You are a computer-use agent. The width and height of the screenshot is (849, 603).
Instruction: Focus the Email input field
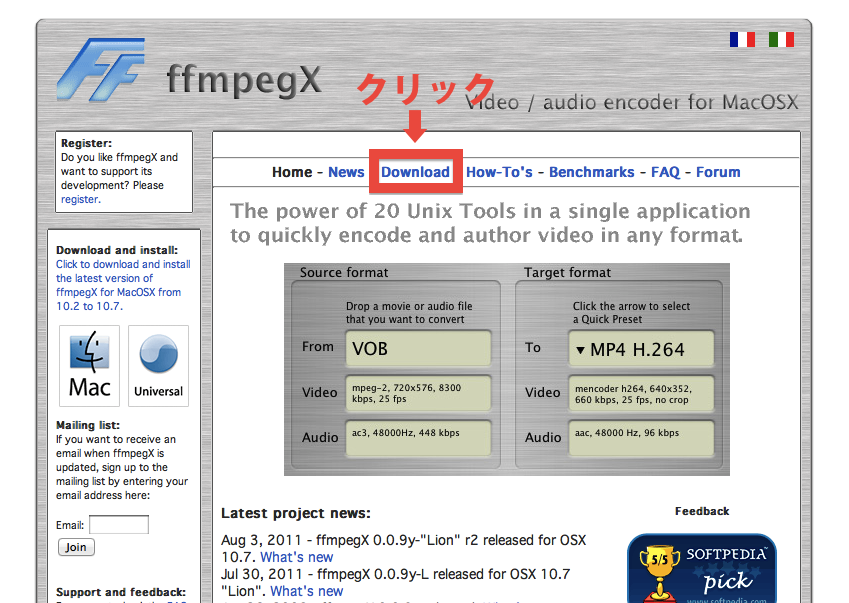(119, 525)
